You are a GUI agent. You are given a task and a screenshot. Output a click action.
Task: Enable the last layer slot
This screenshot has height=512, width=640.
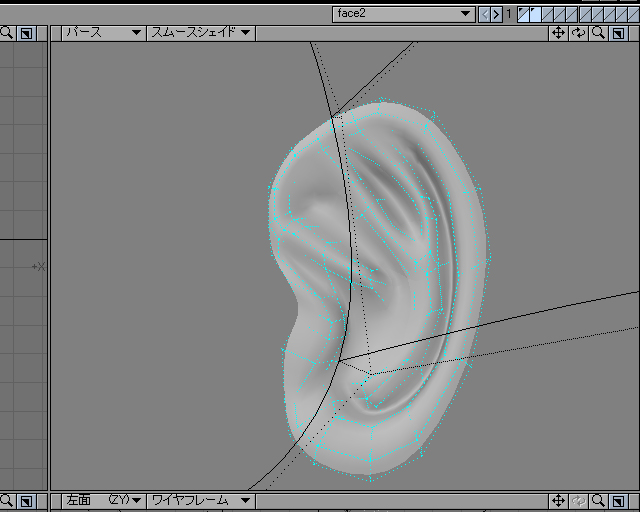(632, 14)
